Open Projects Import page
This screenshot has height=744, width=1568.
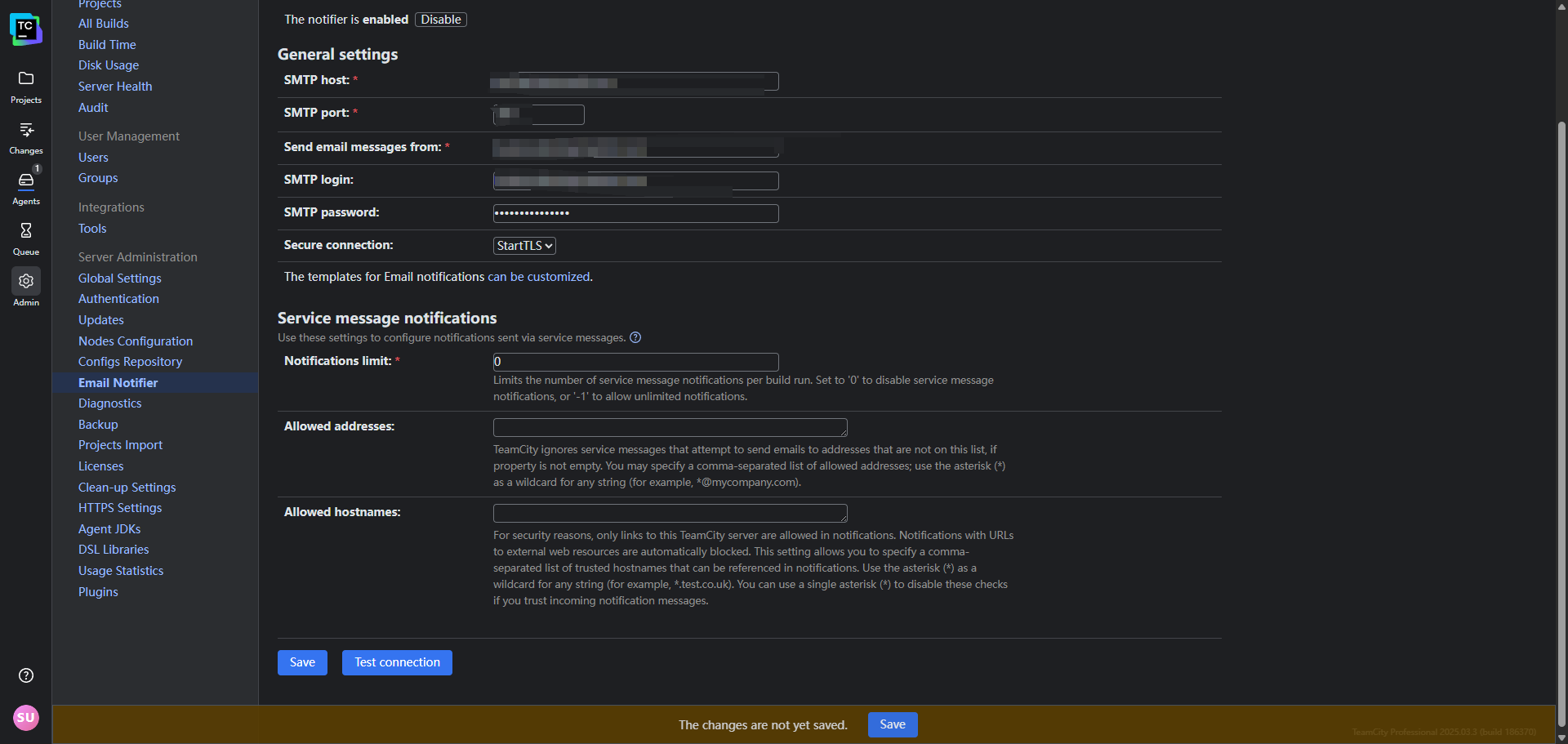tap(120, 445)
